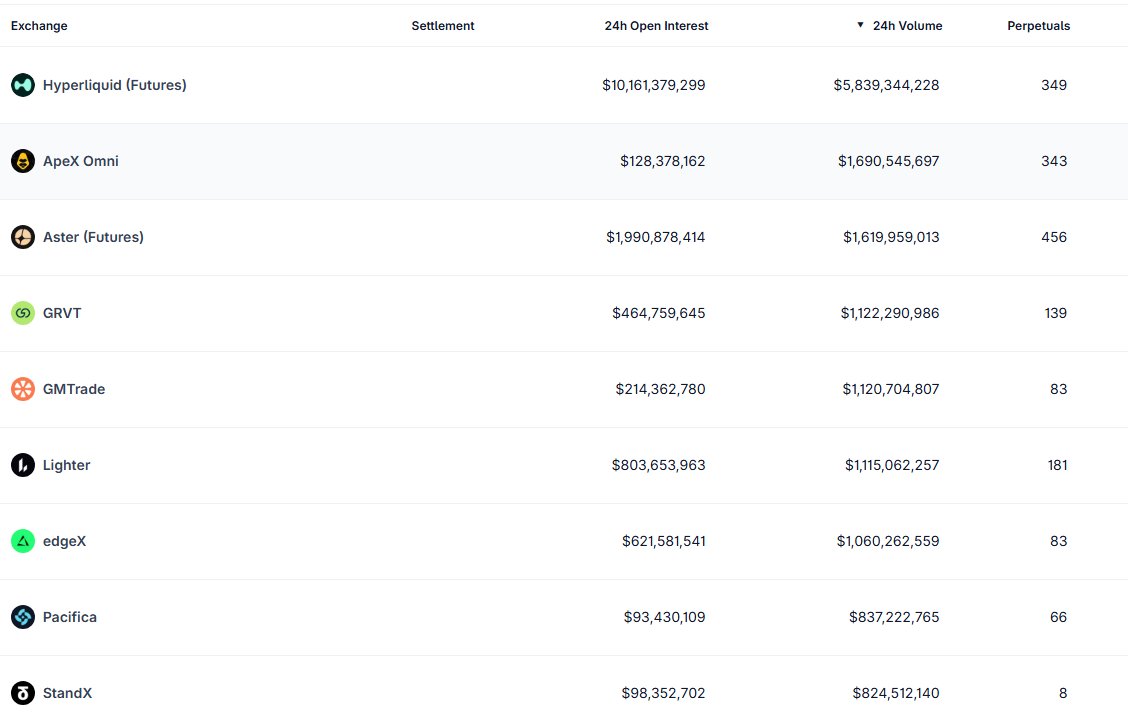The width and height of the screenshot is (1128, 719).
Task: Select StandX open interest $98,352,702
Action: click(663, 693)
